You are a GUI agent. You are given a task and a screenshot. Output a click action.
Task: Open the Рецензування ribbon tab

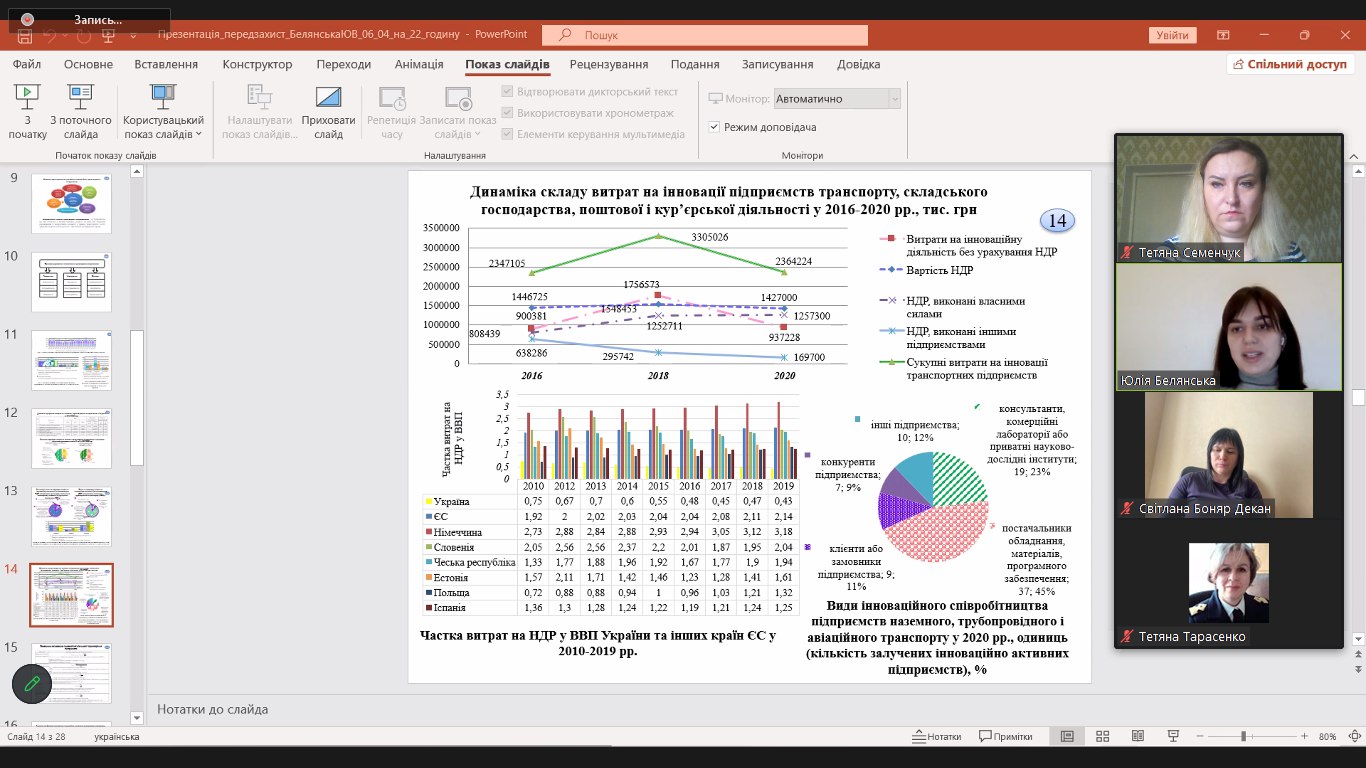click(x=609, y=64)
